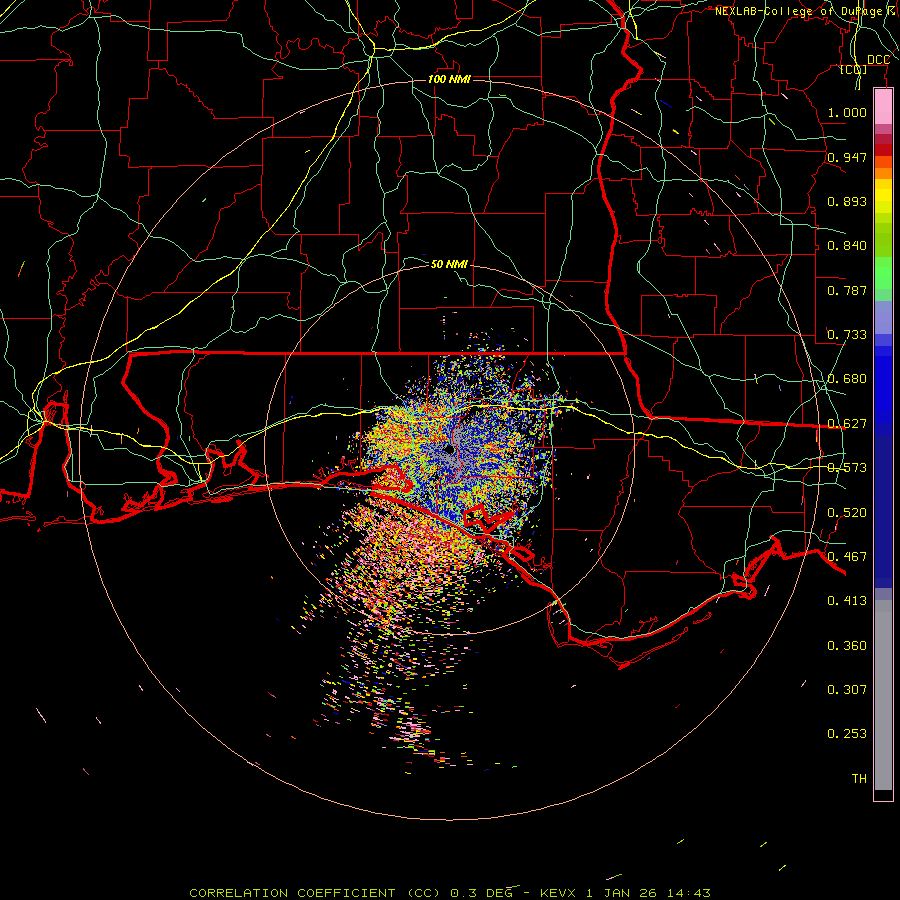Click the "[CC]" legend unit label
Screen dimensions: 900x900
coord(854,69)
